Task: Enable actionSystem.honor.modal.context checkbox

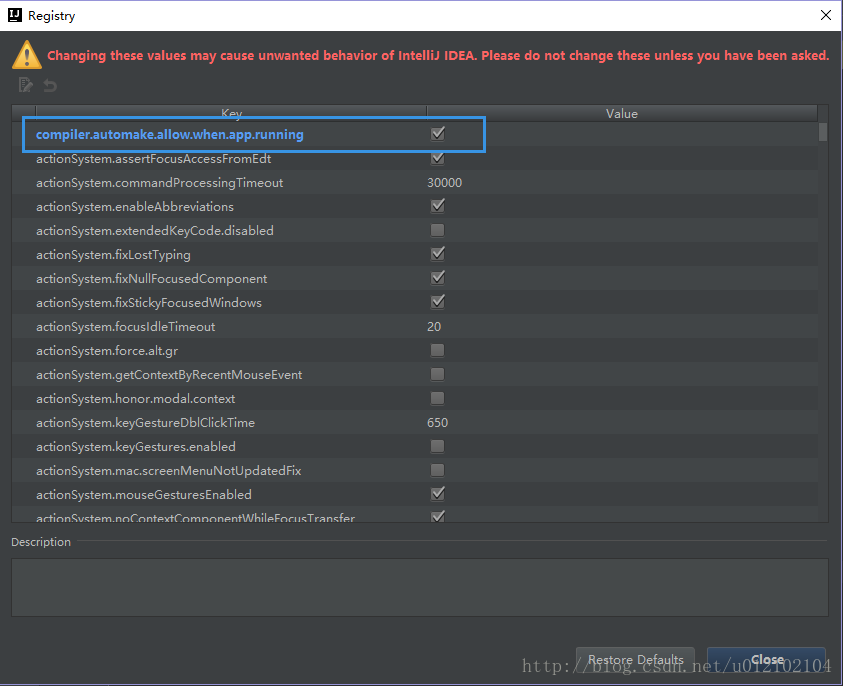Action: (438, 398)
